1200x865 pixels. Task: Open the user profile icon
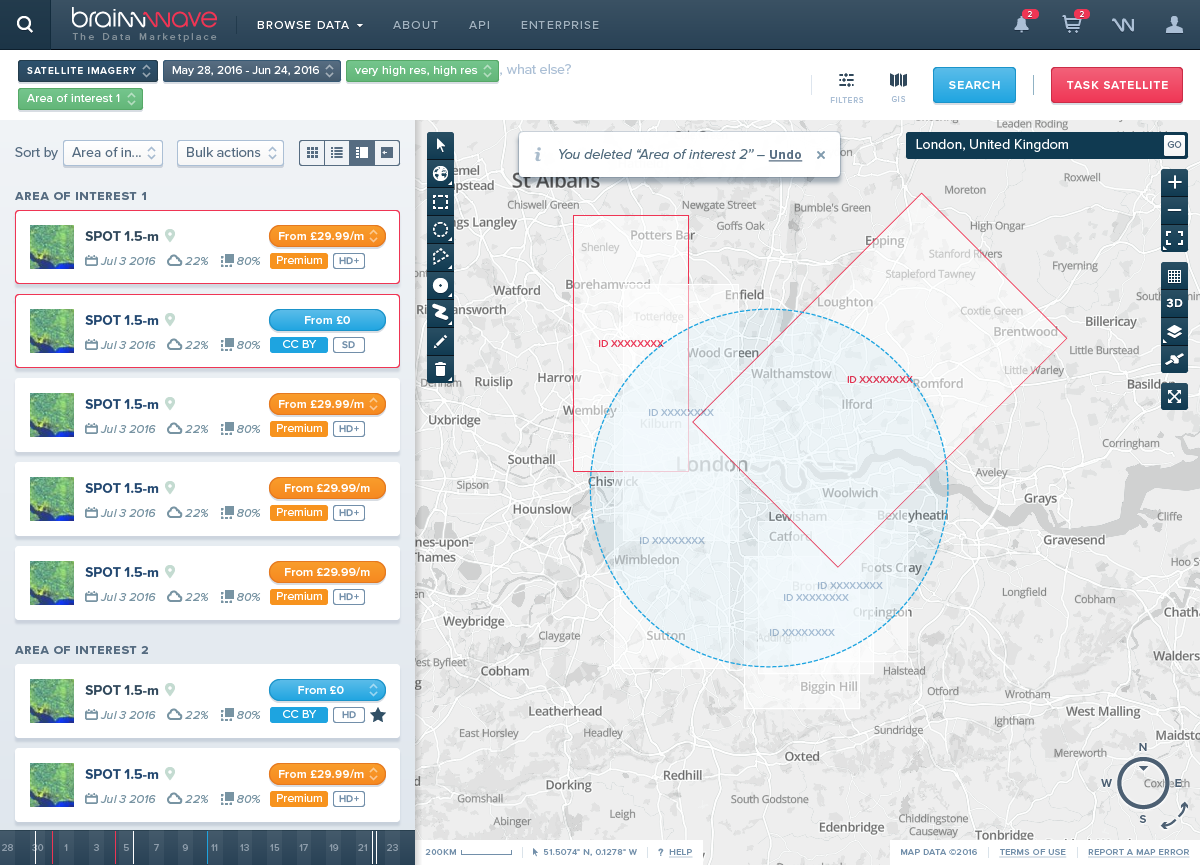click(x=1175, y=25)
